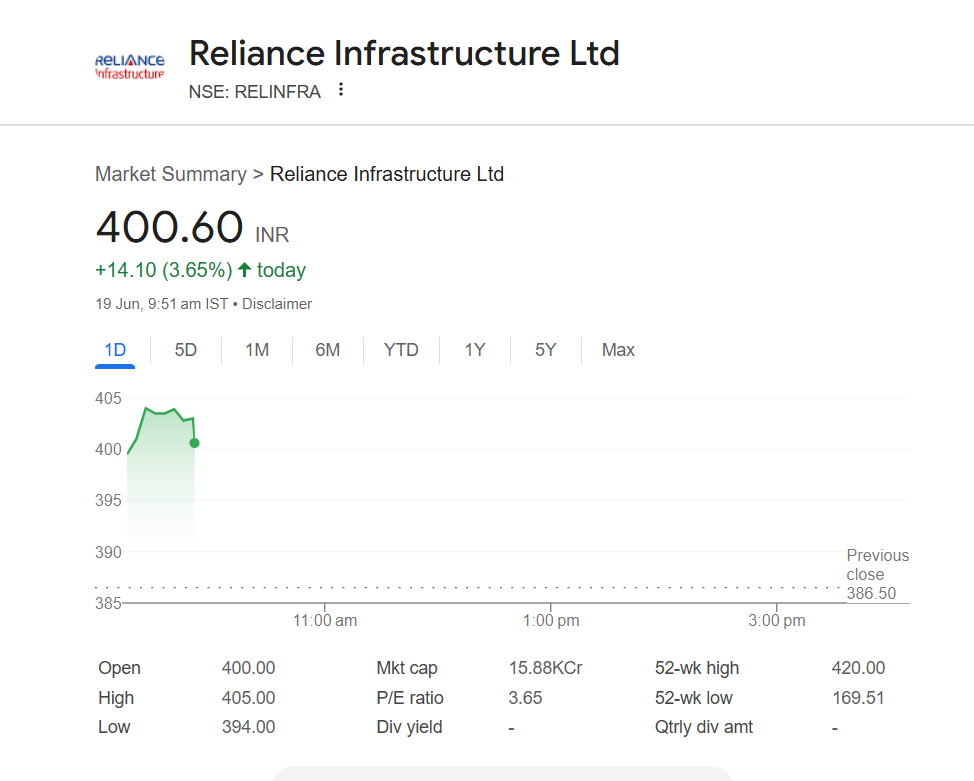
Task: Show the 1M price chart
Action: [257, 350]
